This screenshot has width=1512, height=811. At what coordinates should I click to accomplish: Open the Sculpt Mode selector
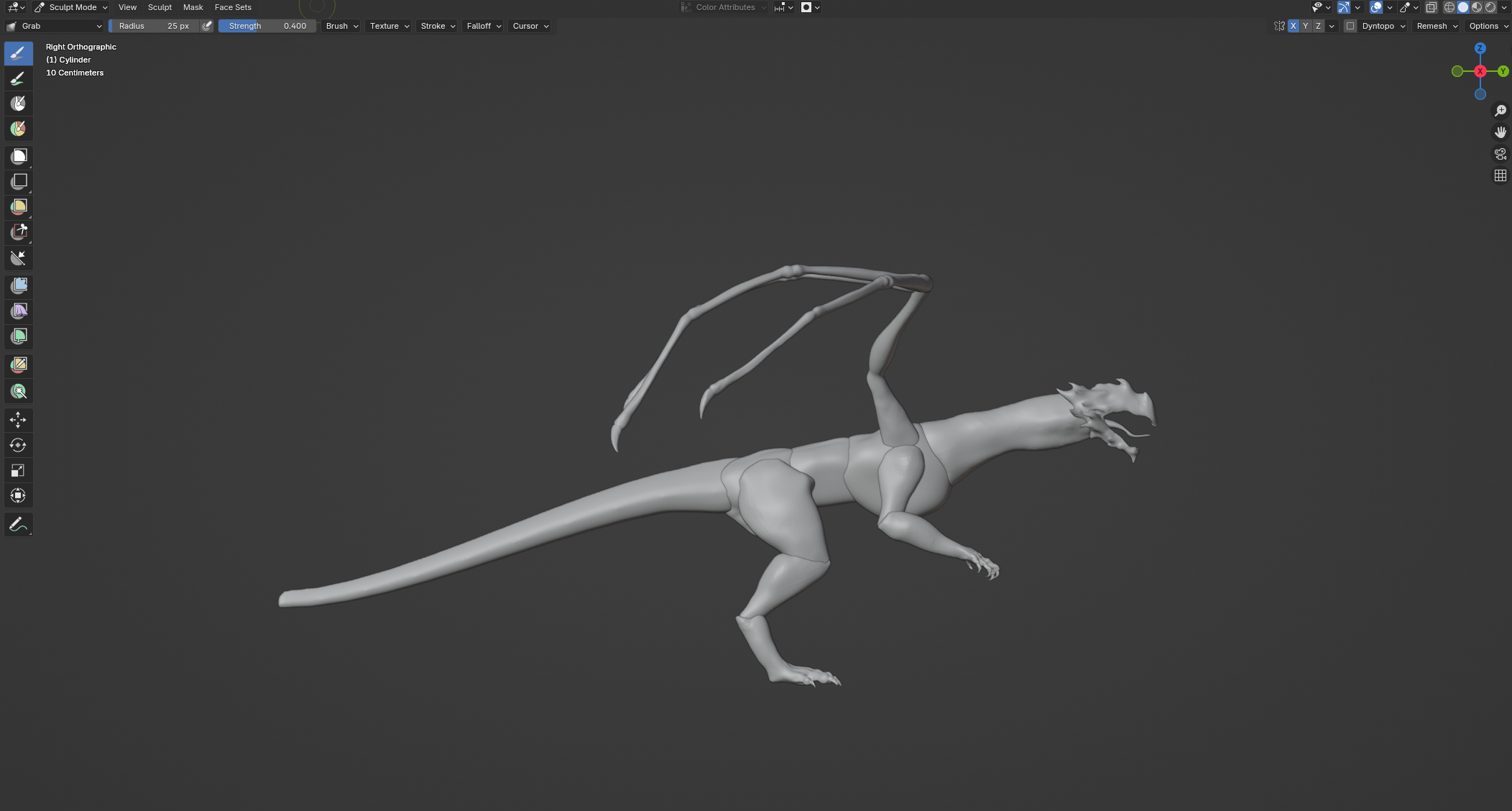(x=71, y=7)
